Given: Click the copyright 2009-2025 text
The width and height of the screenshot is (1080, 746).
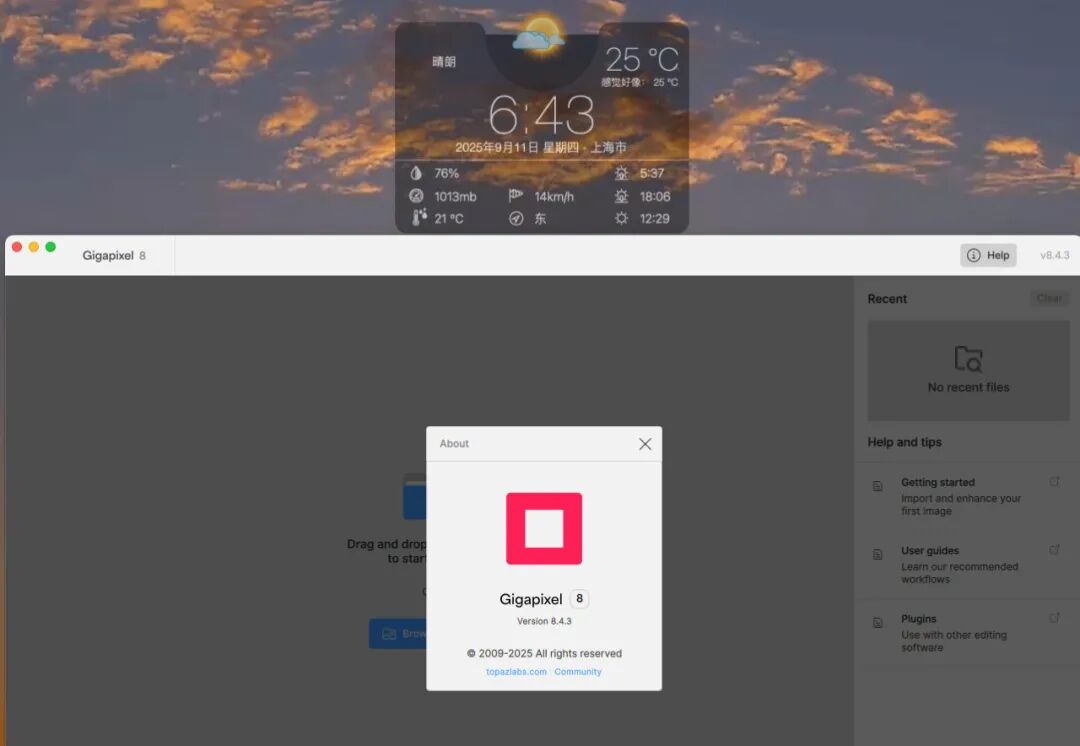Looking at the screenshot, I should click(544, 654).
